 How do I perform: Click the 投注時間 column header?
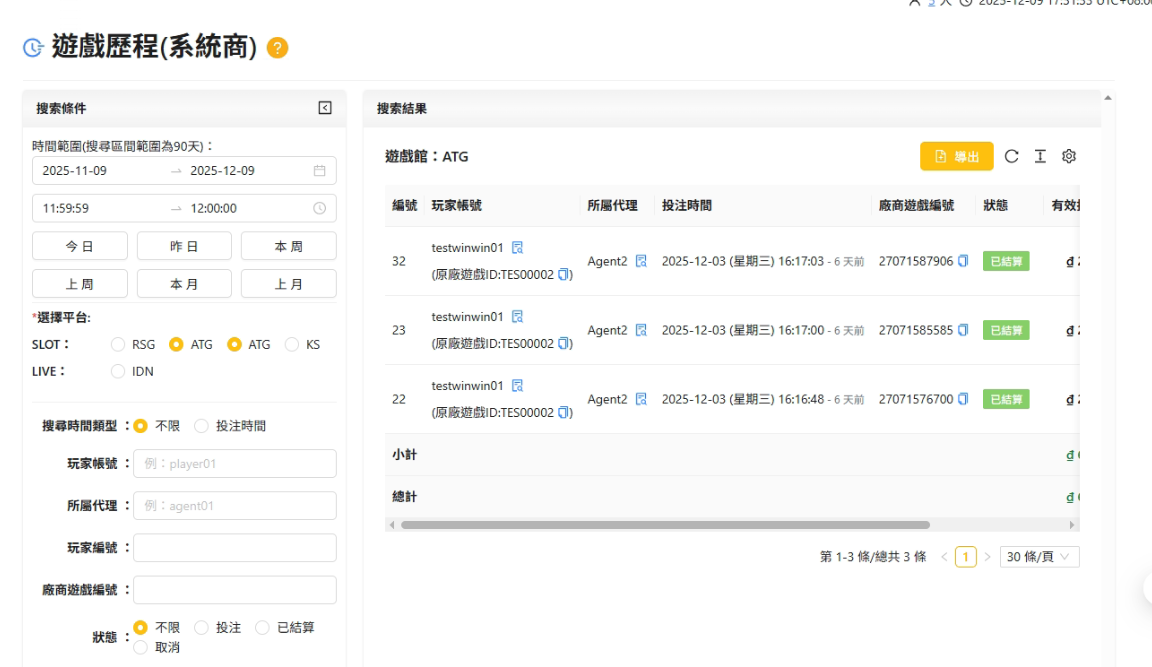pos(687,205)
